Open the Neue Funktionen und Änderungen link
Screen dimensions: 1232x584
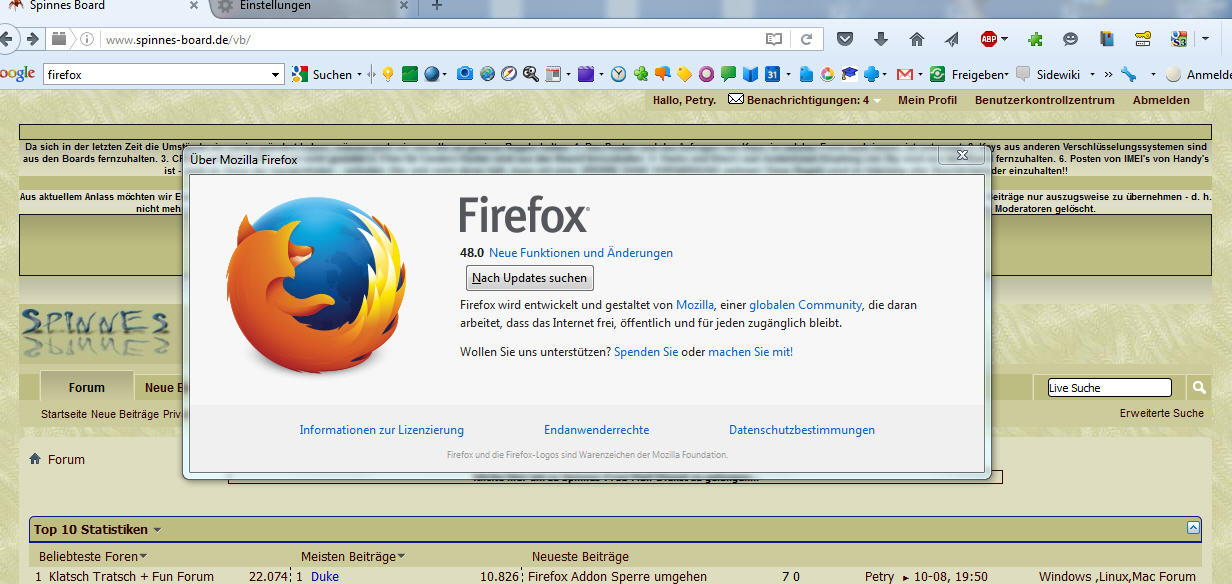tap(580, 253)
